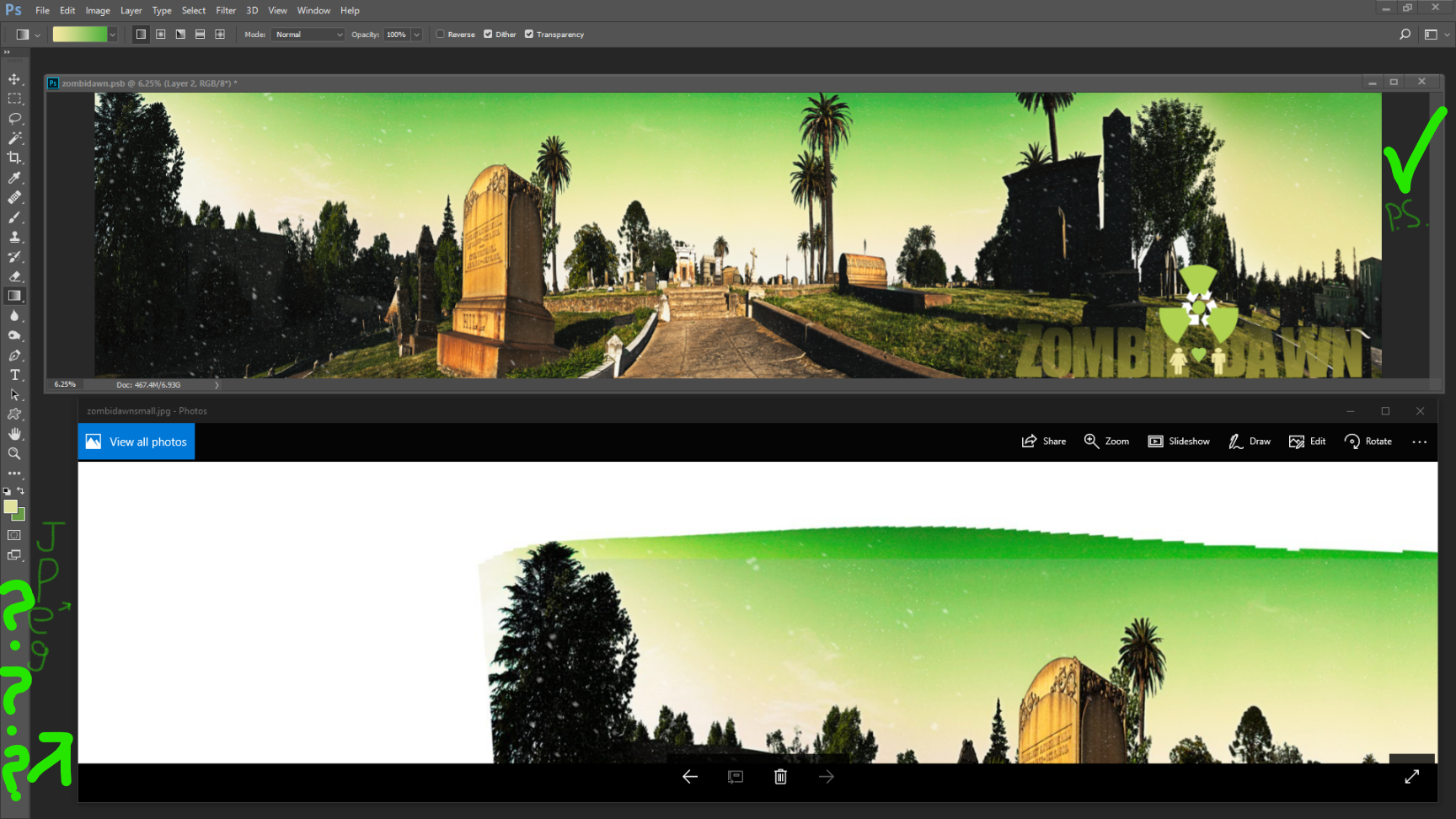The width and height of the screenshot is (1456, 819).
Task: Open the Opacity slider dropdown arrow
Action: pos(416,35)
